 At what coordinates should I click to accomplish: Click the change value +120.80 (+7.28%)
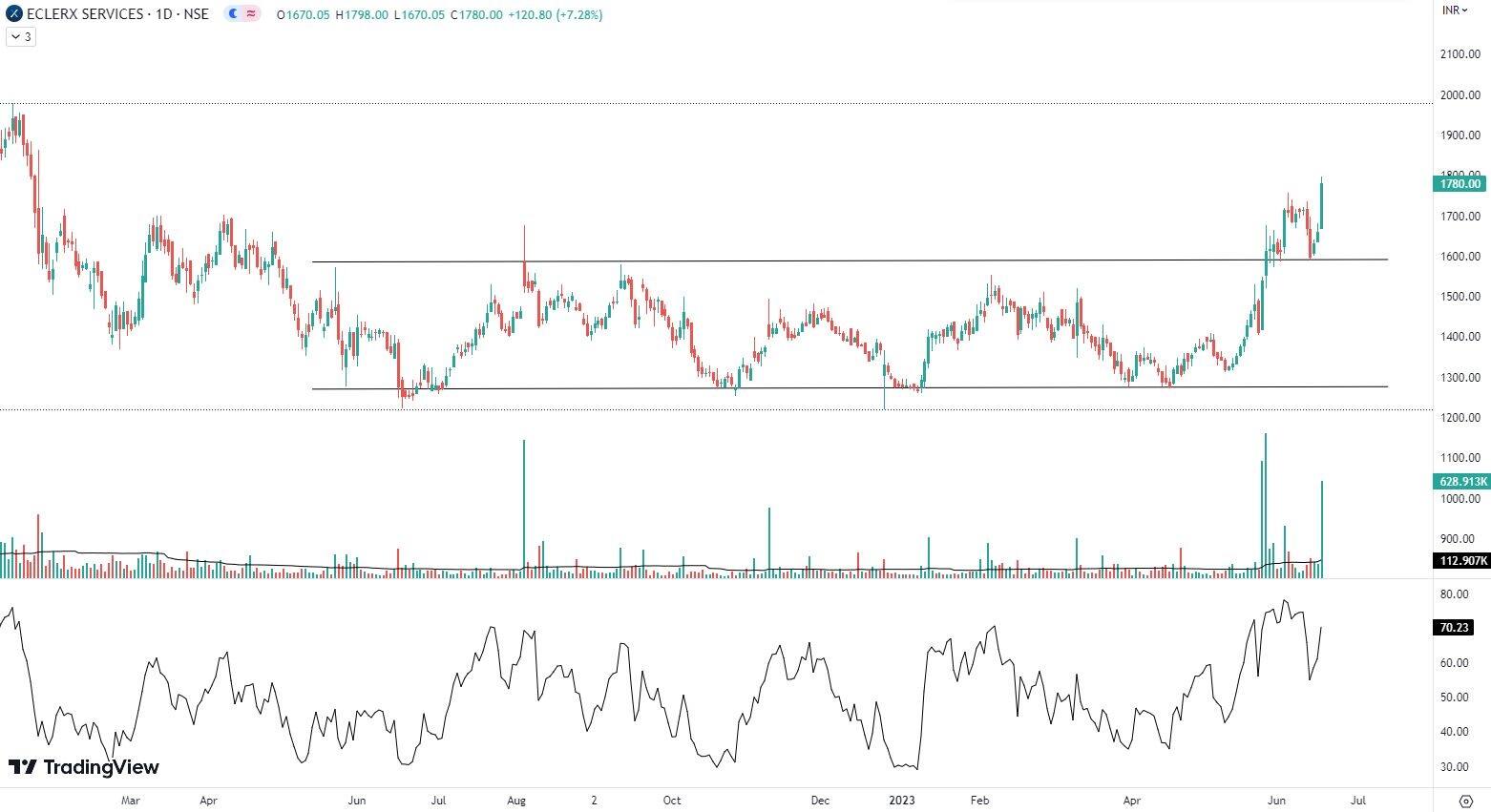555,14
